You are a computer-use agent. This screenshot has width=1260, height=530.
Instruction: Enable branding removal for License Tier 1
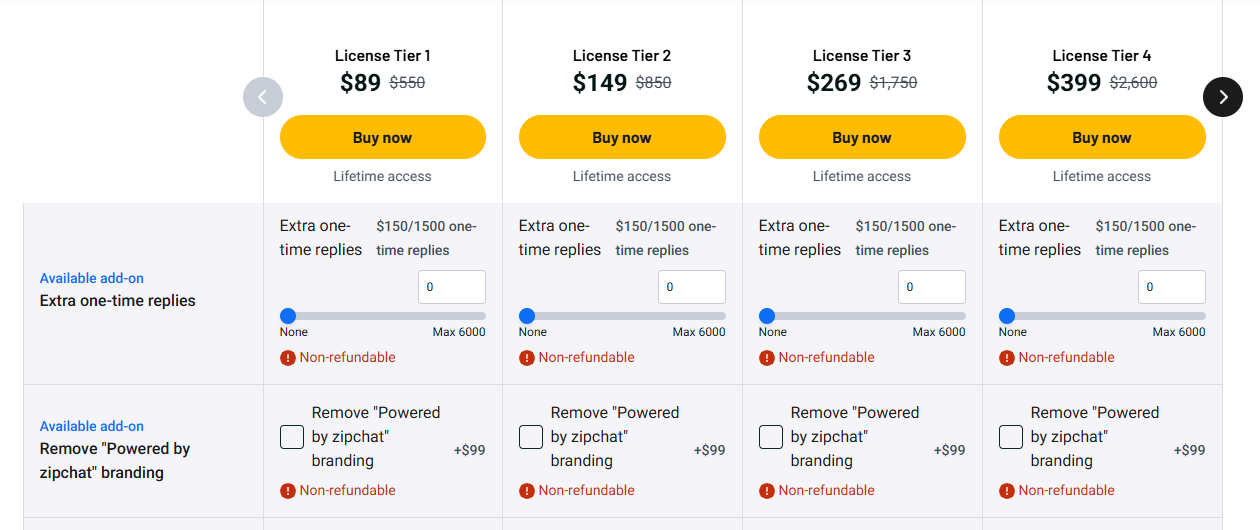(x=292, y=437)
